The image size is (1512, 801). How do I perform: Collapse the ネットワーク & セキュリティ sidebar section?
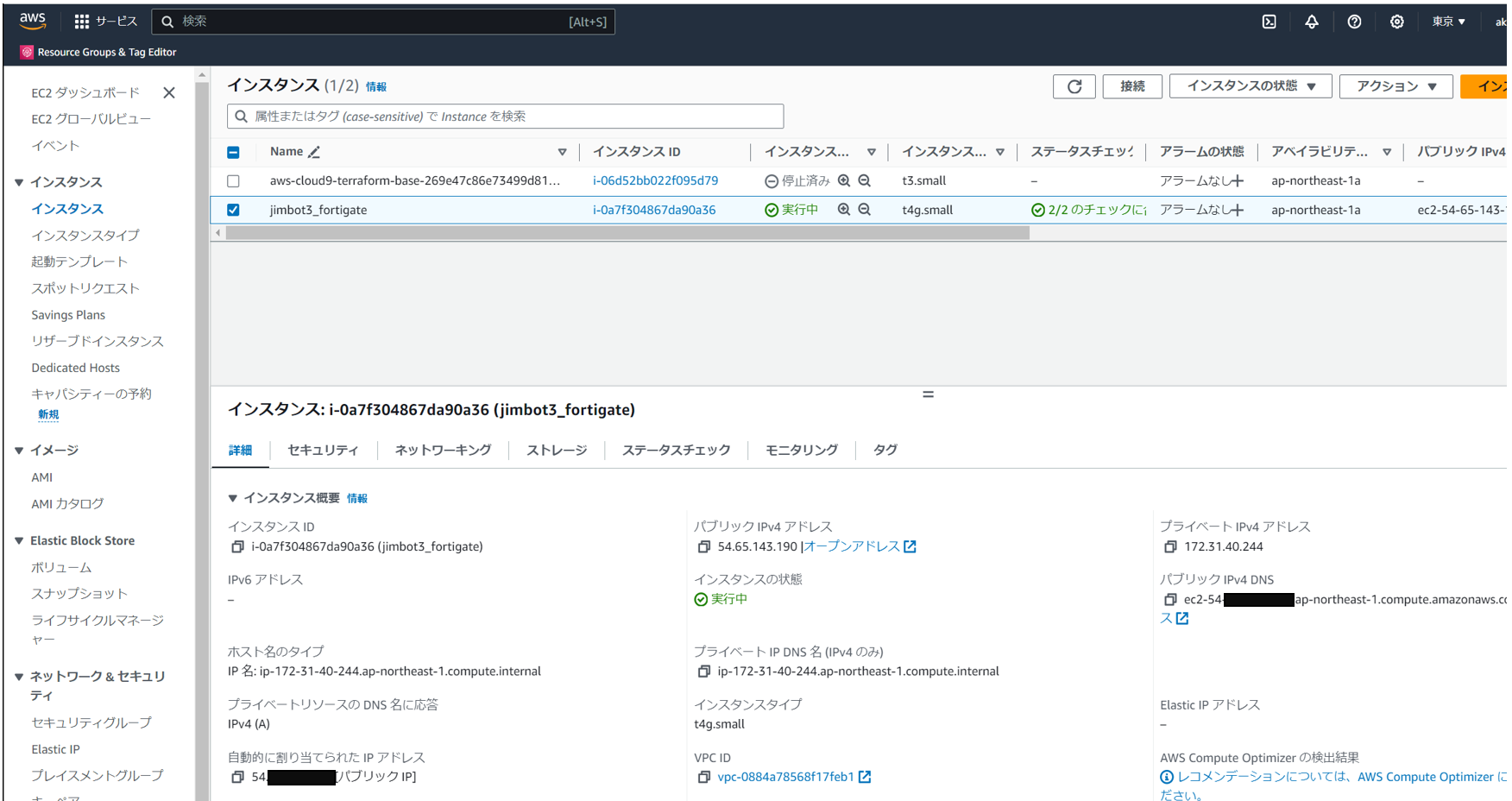tap(19, 677)
